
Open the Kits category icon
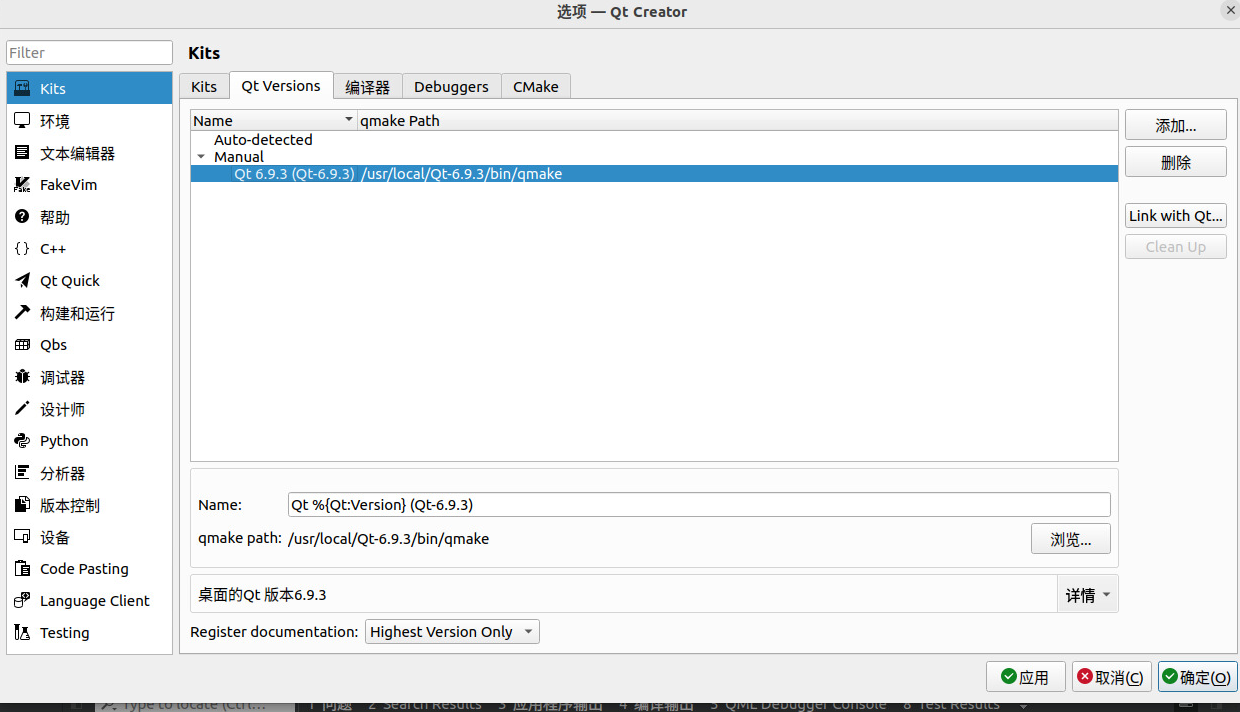coord(22,88)
